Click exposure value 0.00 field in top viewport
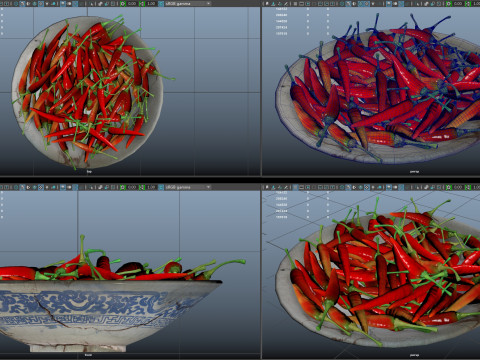480x360 pixels. tap(132, 4)
